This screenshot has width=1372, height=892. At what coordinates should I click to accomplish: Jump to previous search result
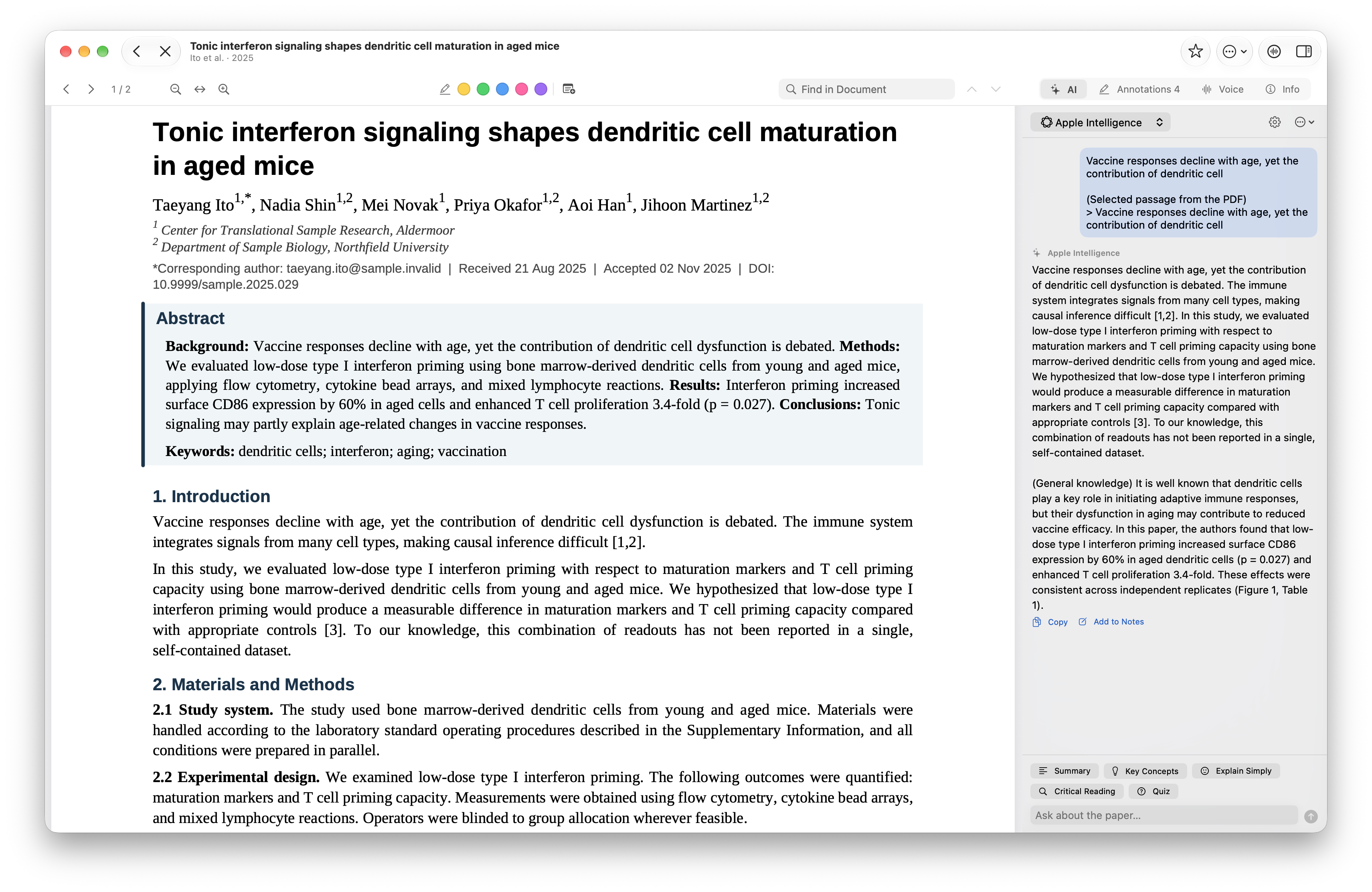point(972,89)
